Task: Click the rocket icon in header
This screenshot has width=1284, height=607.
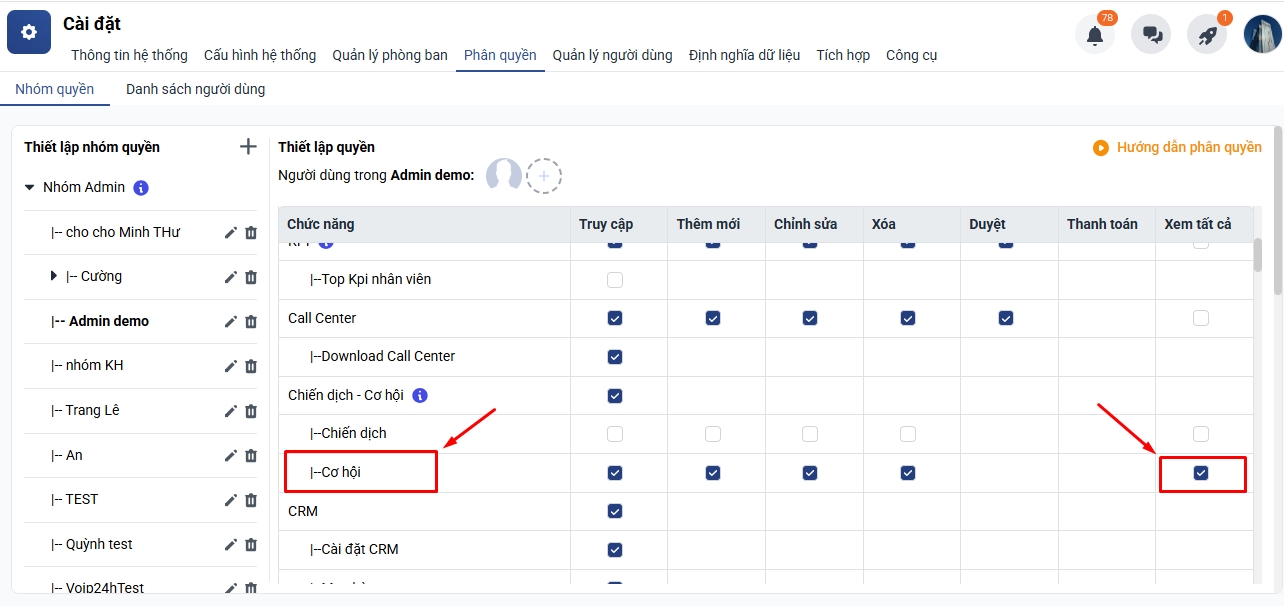Action: pos(1207,35)
